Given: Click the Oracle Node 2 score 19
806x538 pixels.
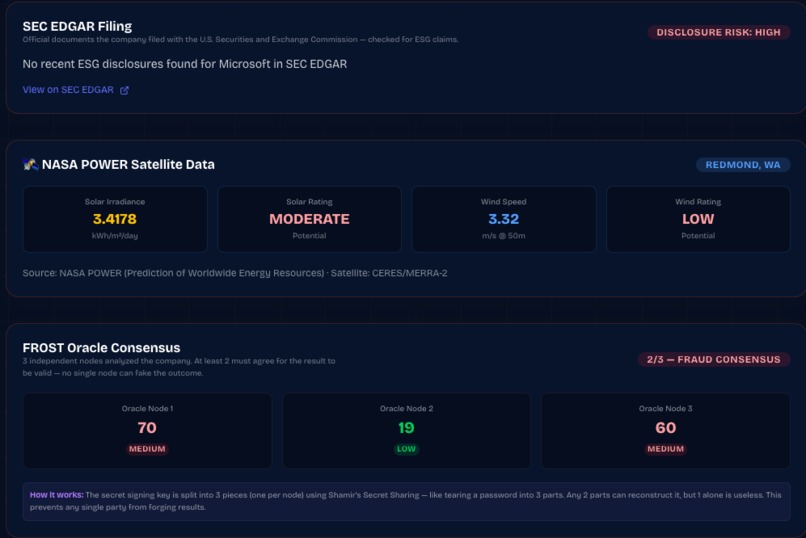Looking at the screenshot, I should (x=406, y=428).
